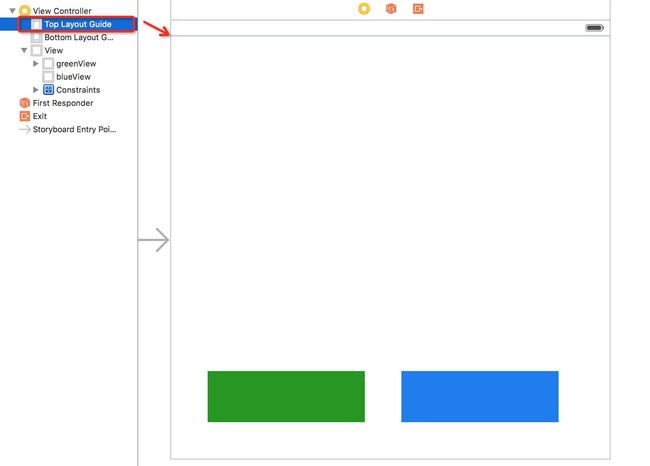Select the blue rectangle on canvas

(x=480, y=396)
